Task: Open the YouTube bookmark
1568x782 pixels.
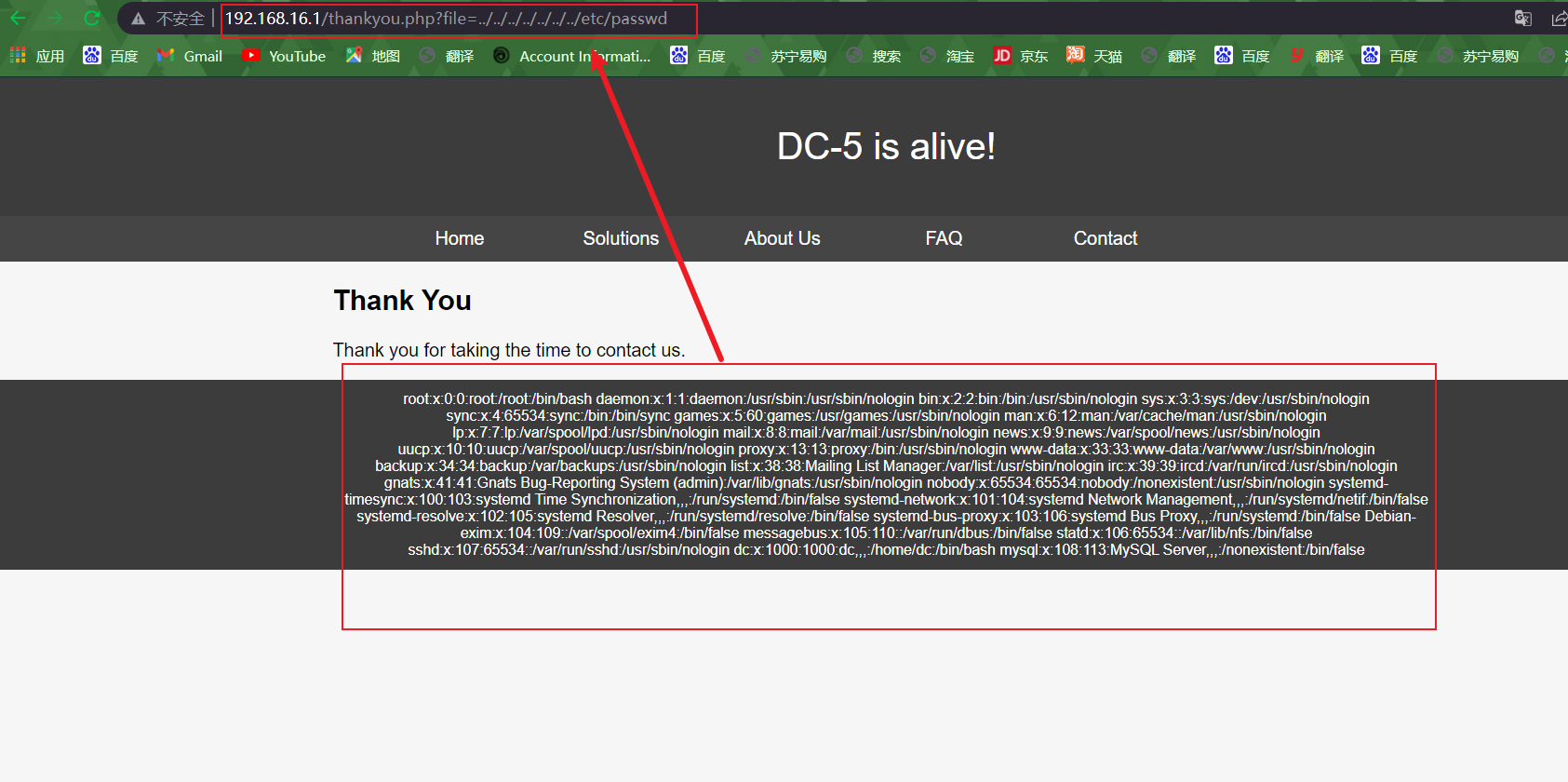Action: (284, 56)
